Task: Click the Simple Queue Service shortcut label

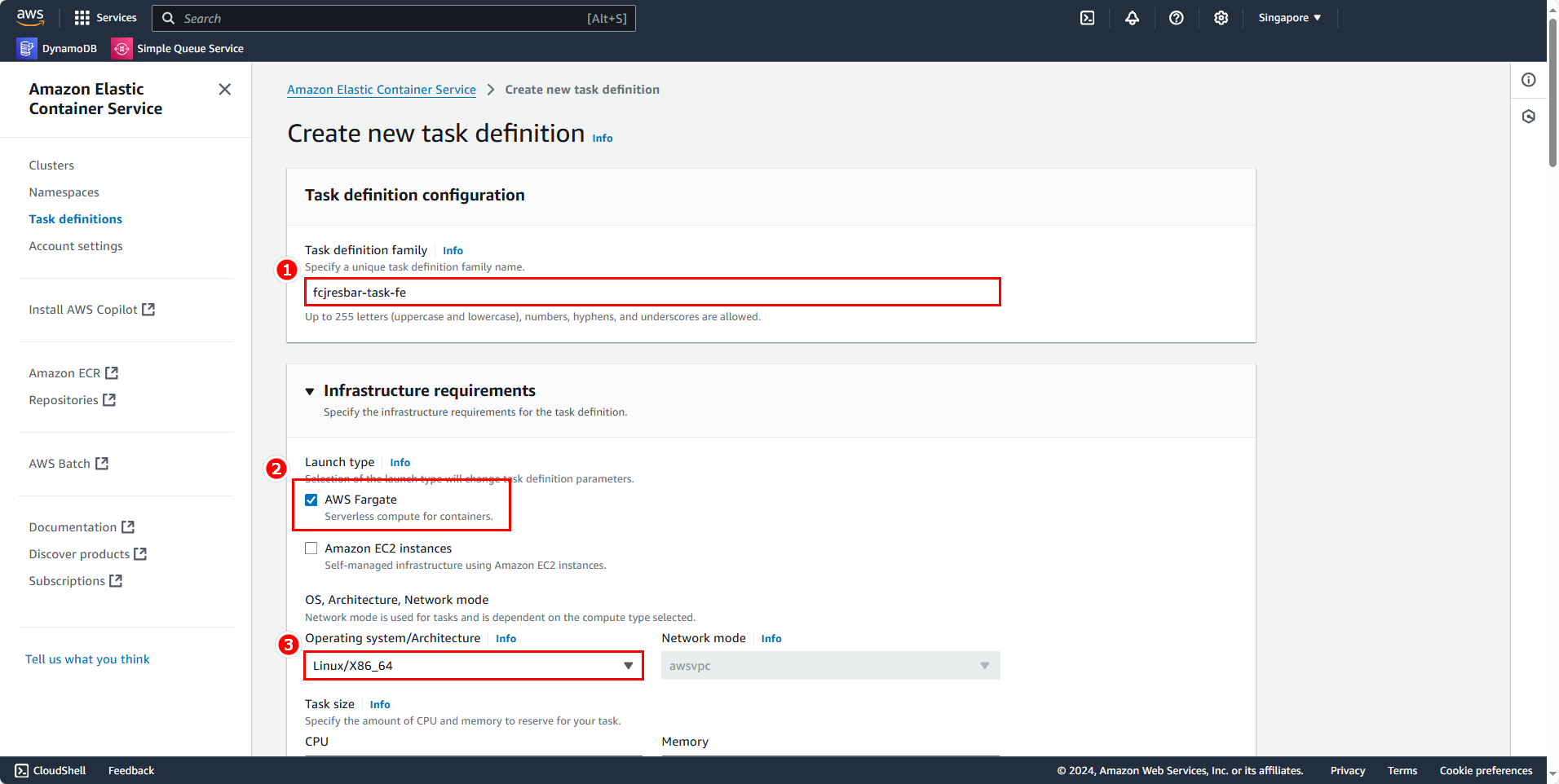Action: click(190, 49)
